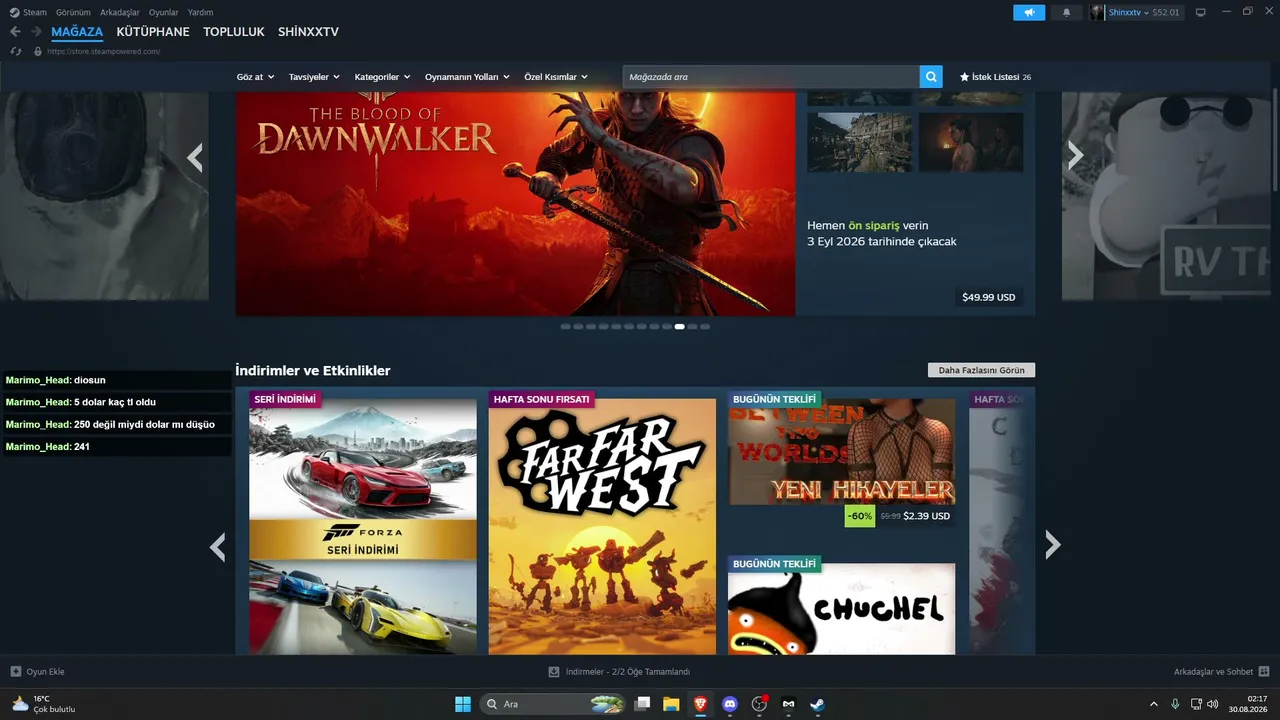
Task: Expand the Tavsiyeler dropdown
Action: click(314, 77)
